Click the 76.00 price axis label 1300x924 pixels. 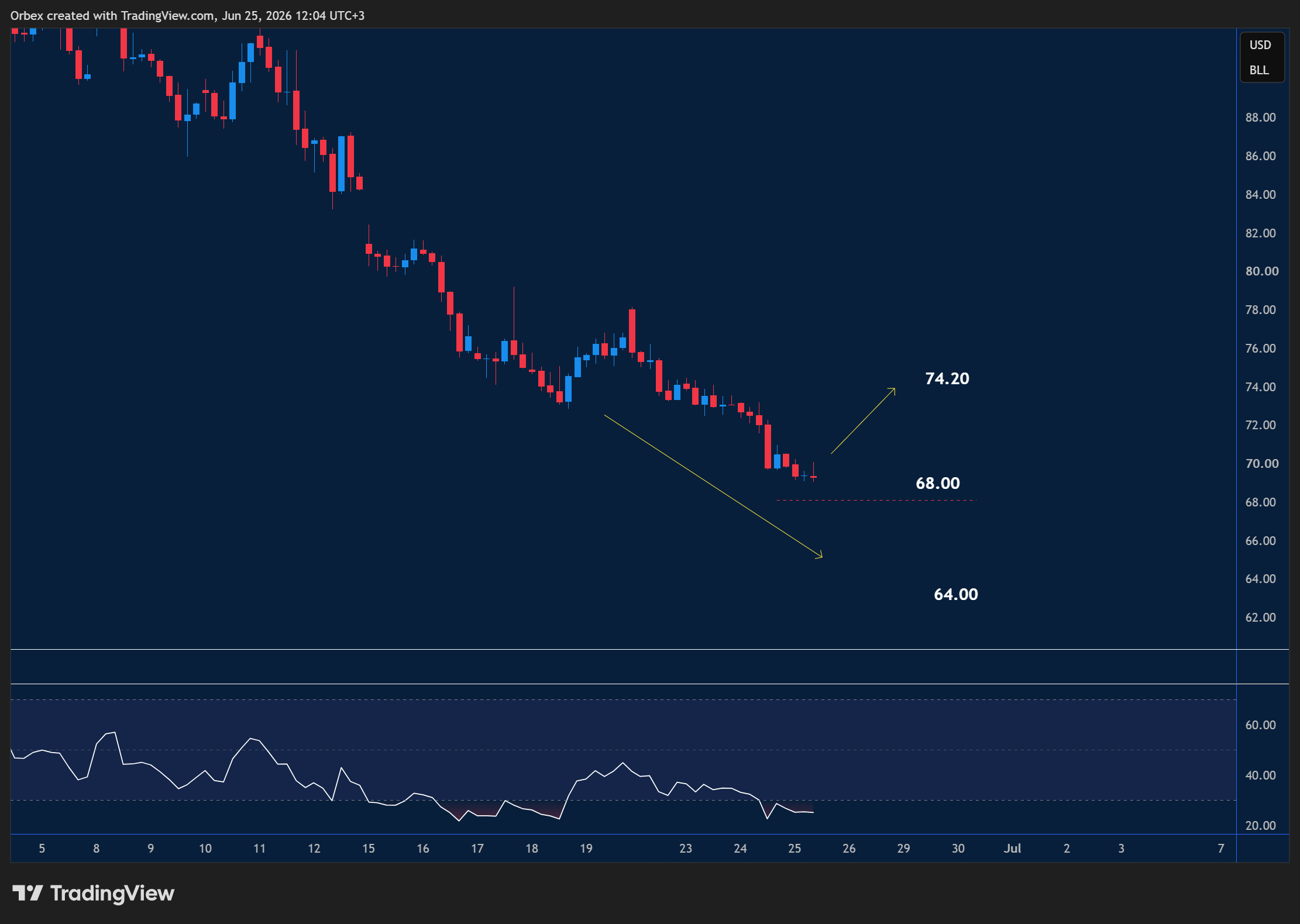(x=1261, y=349)
